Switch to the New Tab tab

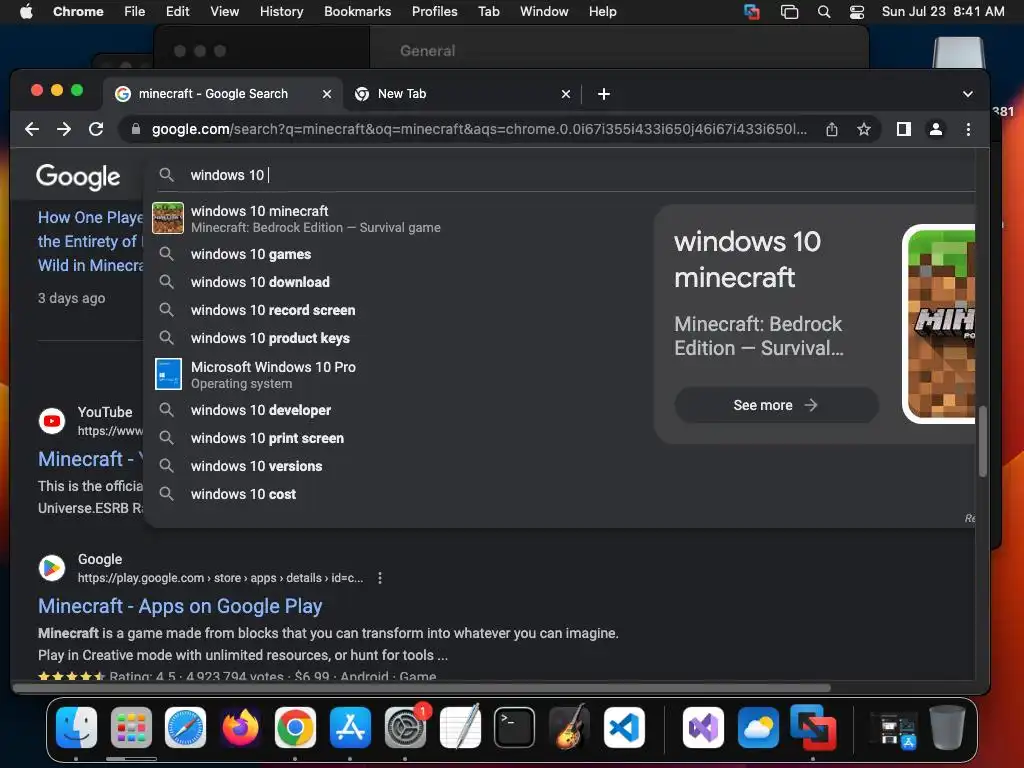point(462,94)
